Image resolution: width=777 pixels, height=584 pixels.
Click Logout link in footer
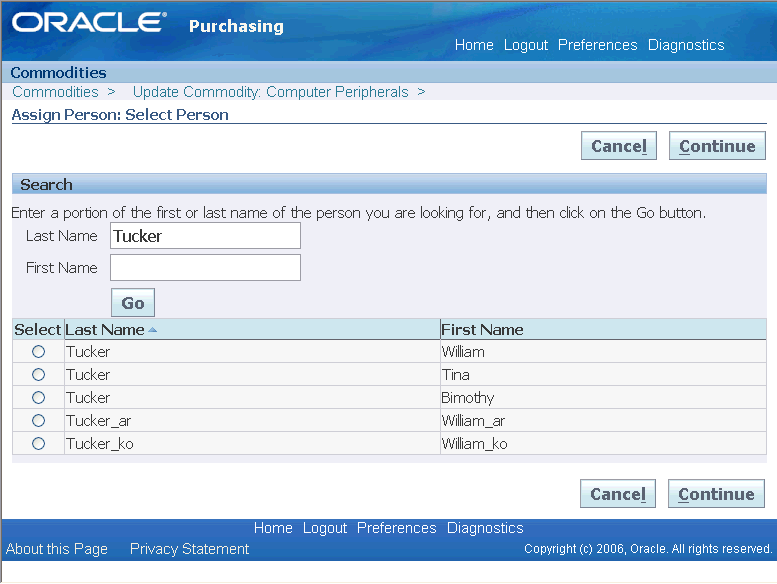pos(325,528)
